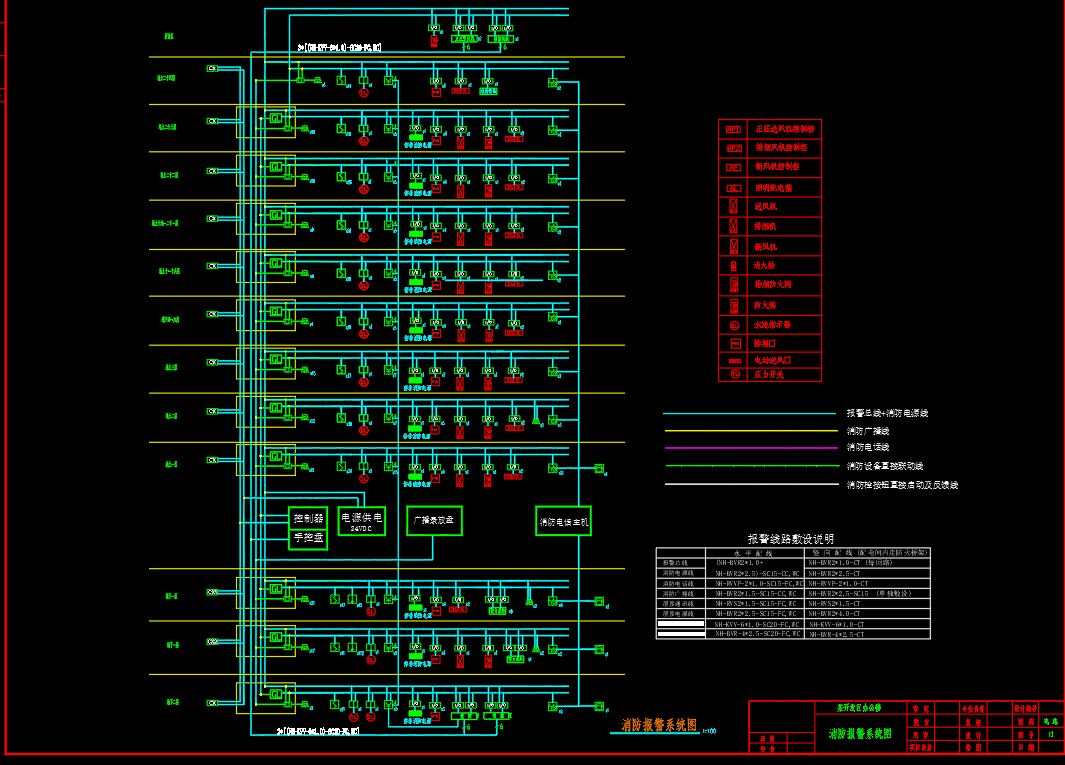Screen dimensions: 1065x765
Task: Select the yellow 消防广播线 legend line
Action: pyautogui.click(x=750, y=431)
